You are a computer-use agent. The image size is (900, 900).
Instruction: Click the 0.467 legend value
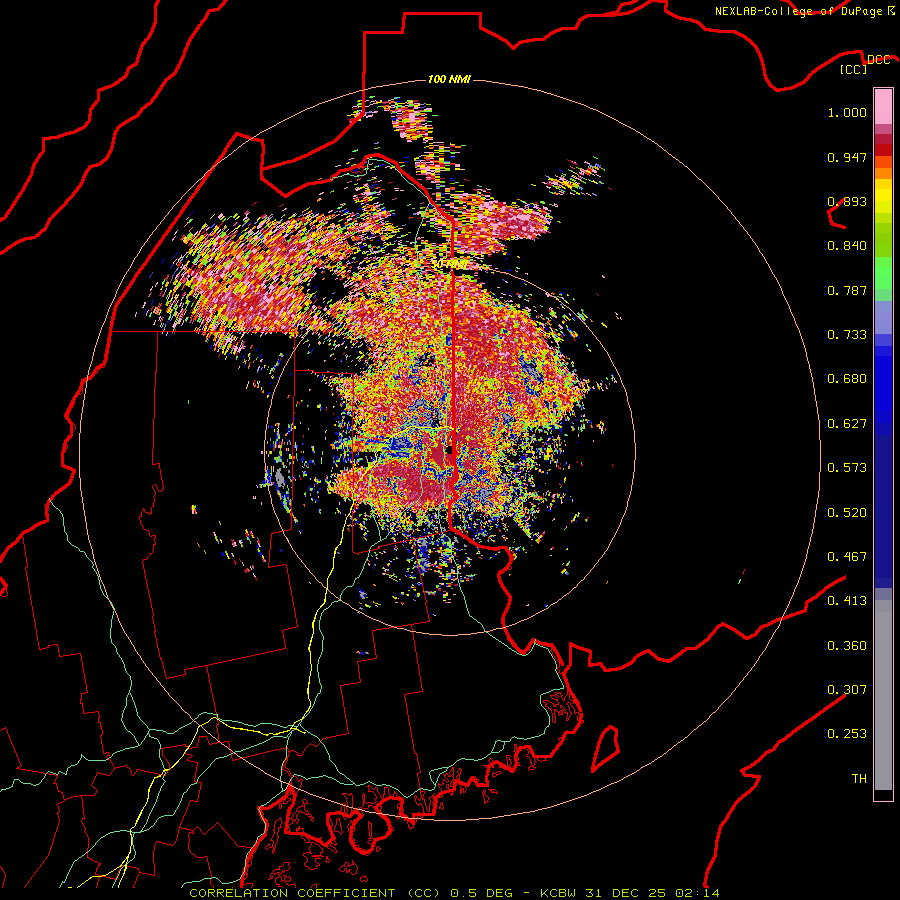847,557
